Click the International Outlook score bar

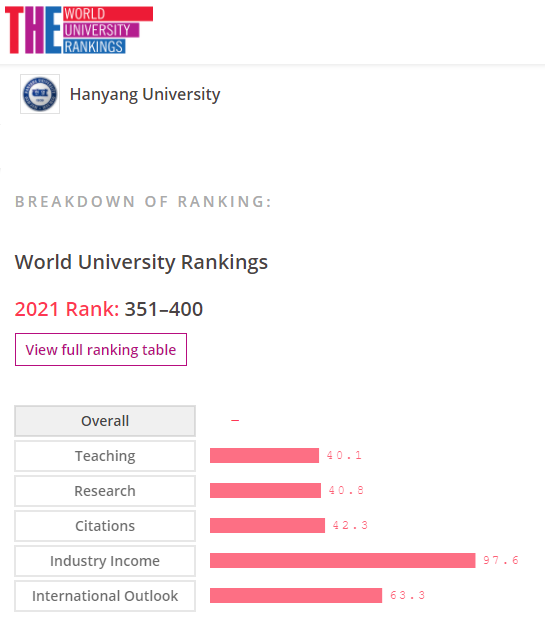pyautogui.click(x=296, y=595)
